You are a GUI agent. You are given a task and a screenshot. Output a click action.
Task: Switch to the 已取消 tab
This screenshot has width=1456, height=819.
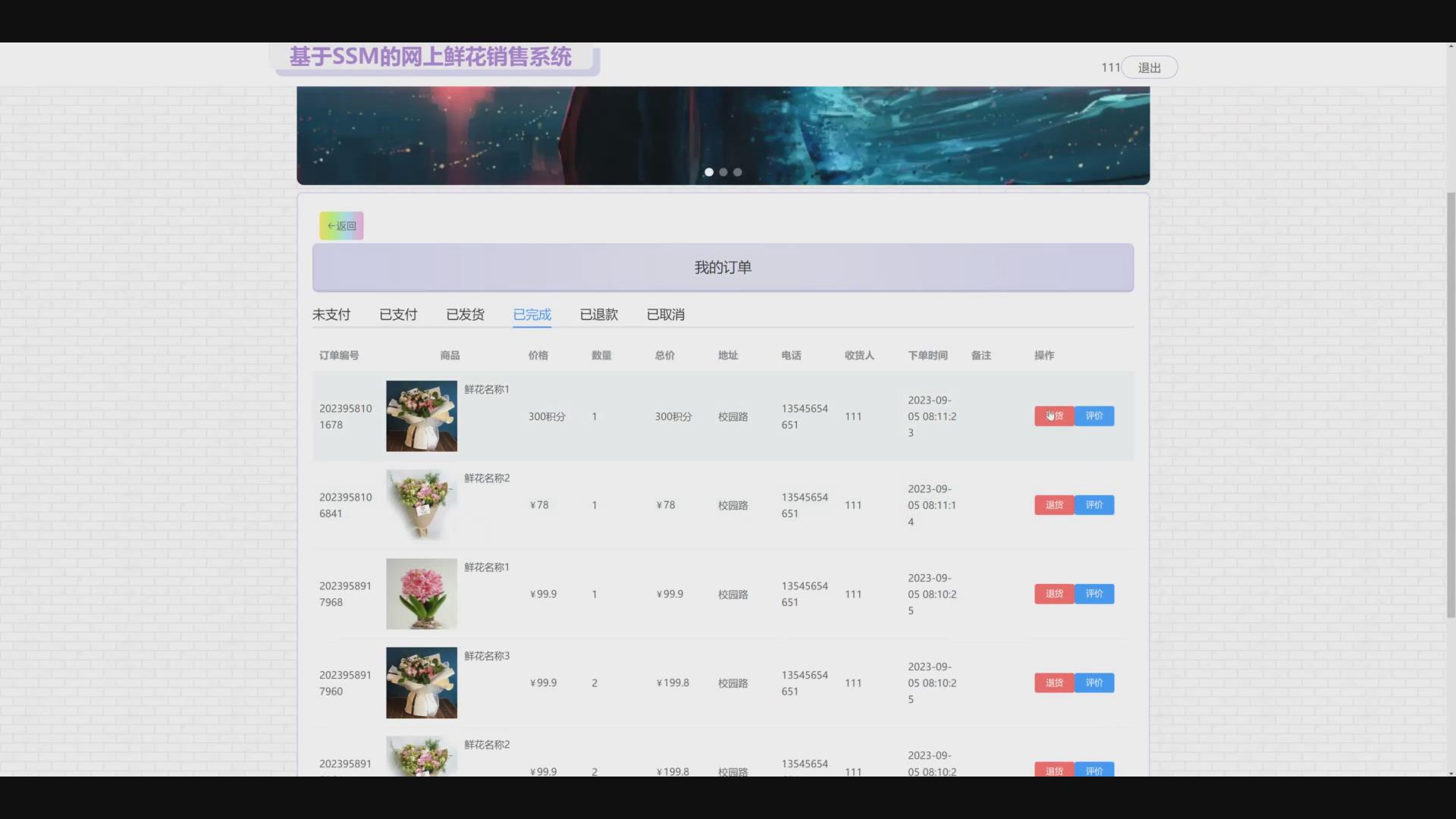point(665,315)
